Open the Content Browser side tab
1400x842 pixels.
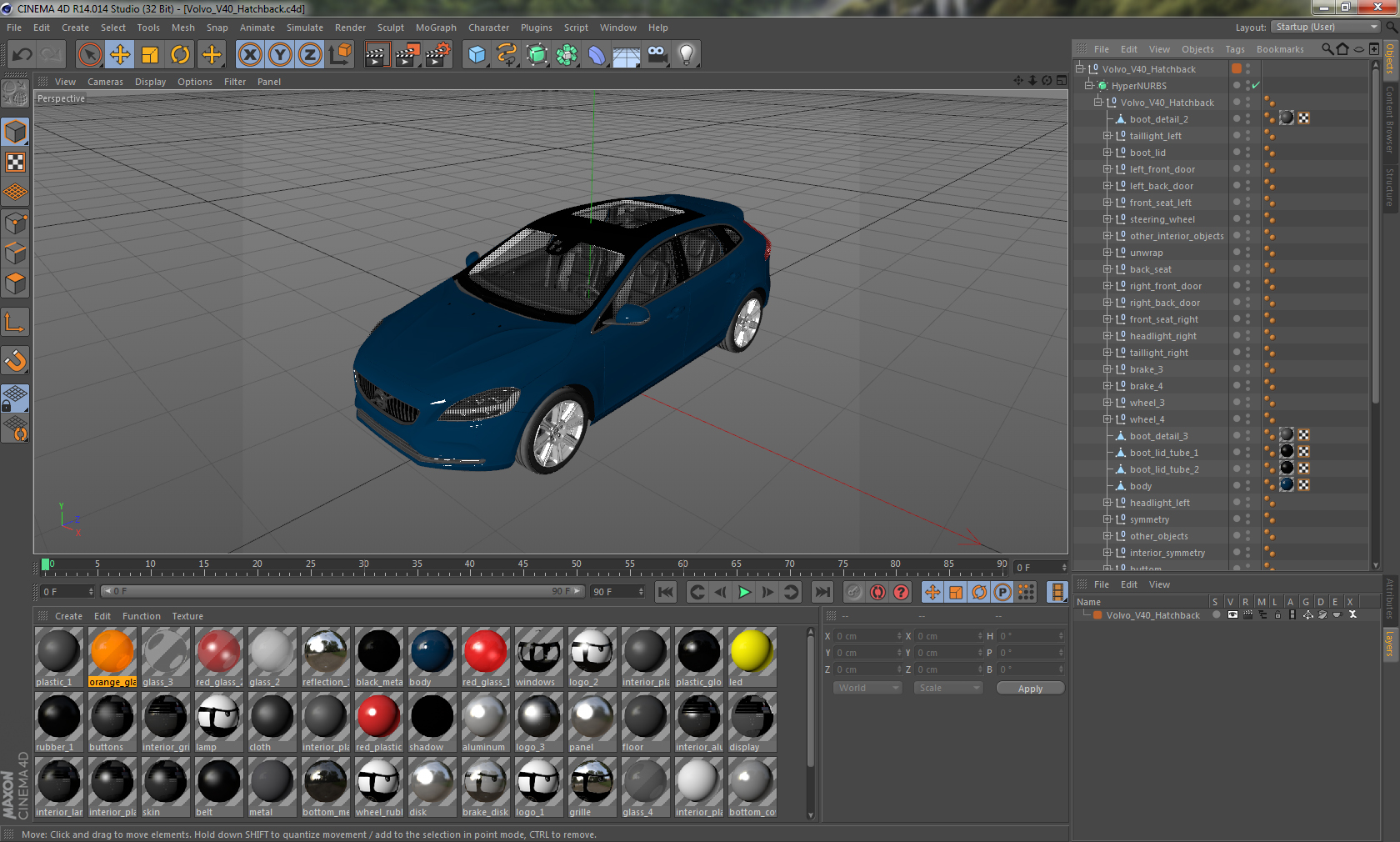[1389, 118]
